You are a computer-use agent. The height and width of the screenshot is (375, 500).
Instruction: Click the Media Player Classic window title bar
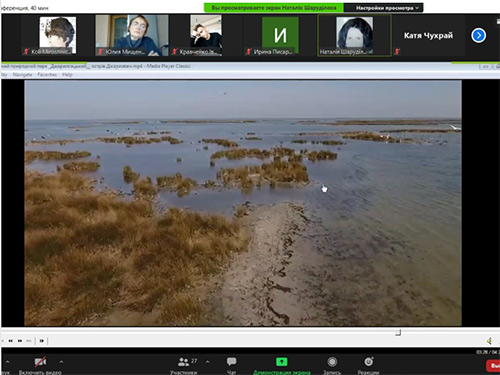pyautogui.click(x=250, y=66)
